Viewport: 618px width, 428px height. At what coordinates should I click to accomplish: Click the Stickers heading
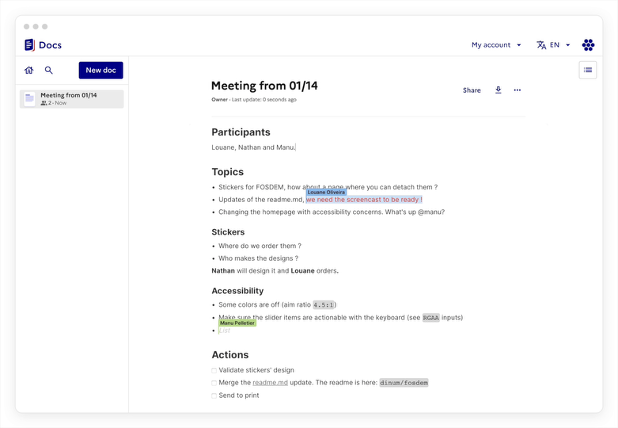tap(228, 232)
